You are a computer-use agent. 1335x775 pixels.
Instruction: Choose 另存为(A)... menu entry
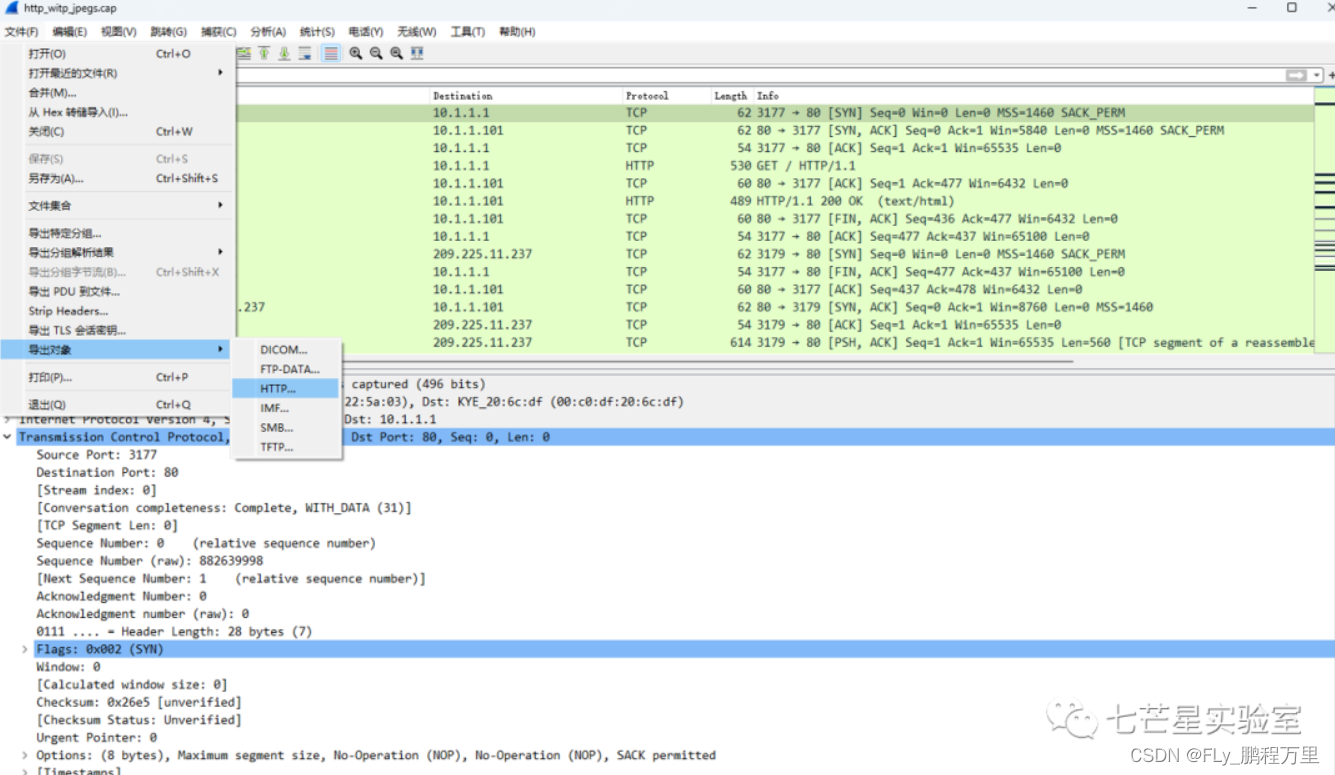tap(115, 178)
